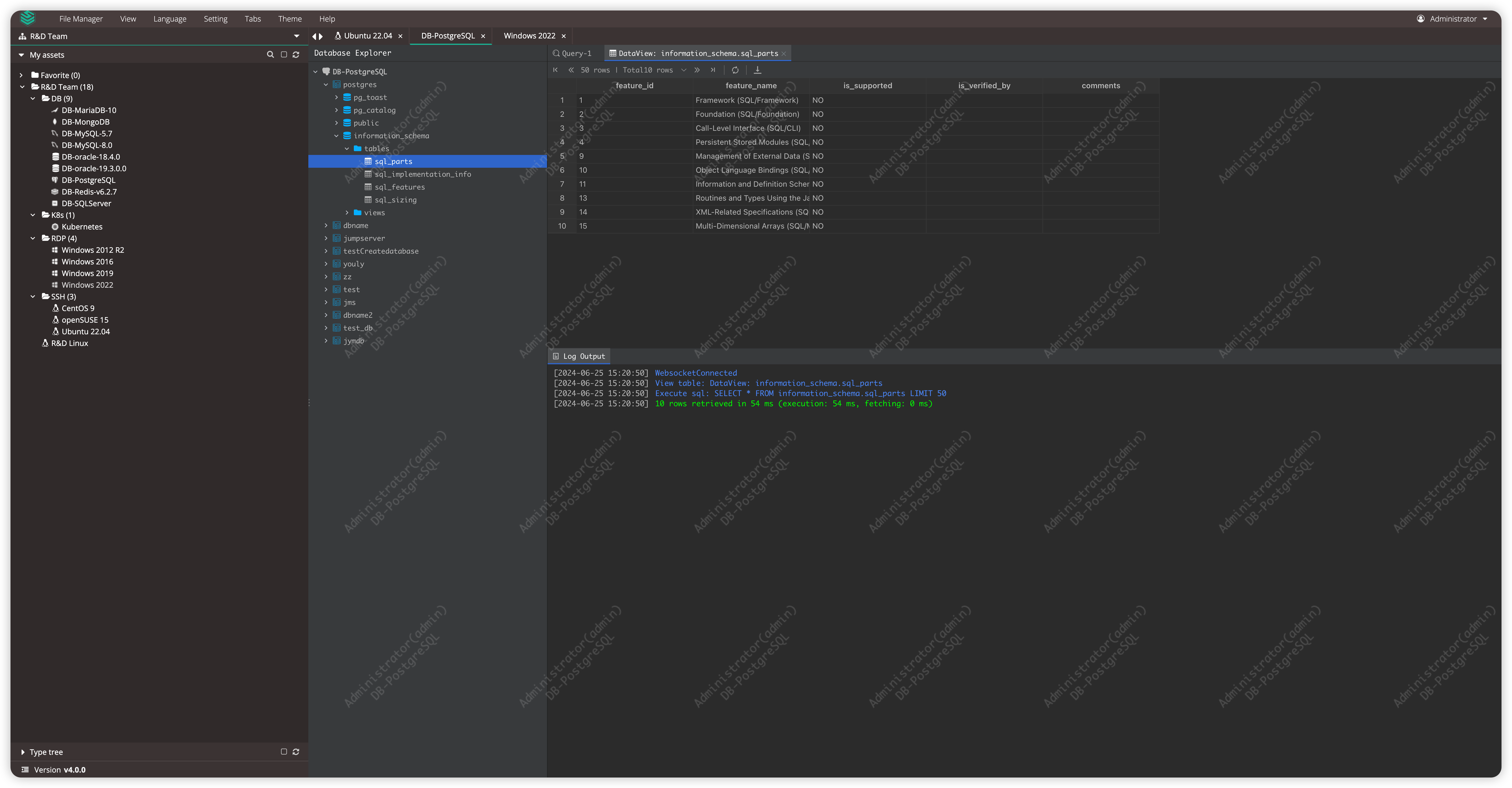1512x788 pixels.
Task: Toggle the square checkbox in Type tree header
Action: (283, 752)
